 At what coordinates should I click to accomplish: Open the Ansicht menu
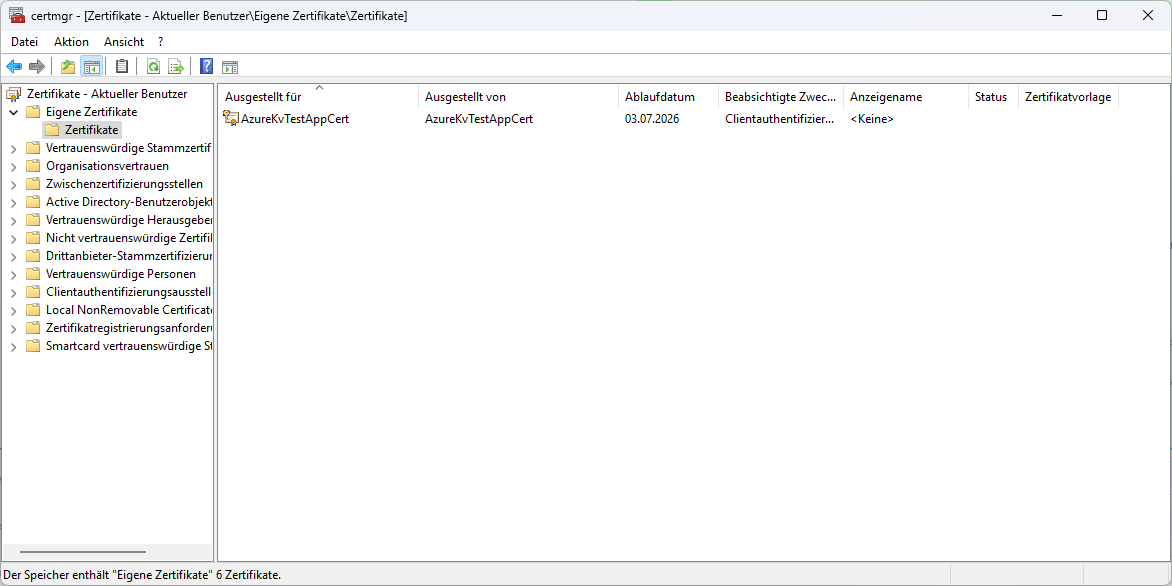(124, 42)
